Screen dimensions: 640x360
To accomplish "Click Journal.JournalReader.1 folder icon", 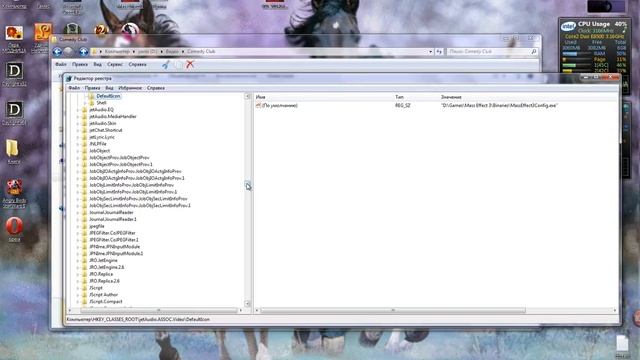I will click(x=84, y=219).
